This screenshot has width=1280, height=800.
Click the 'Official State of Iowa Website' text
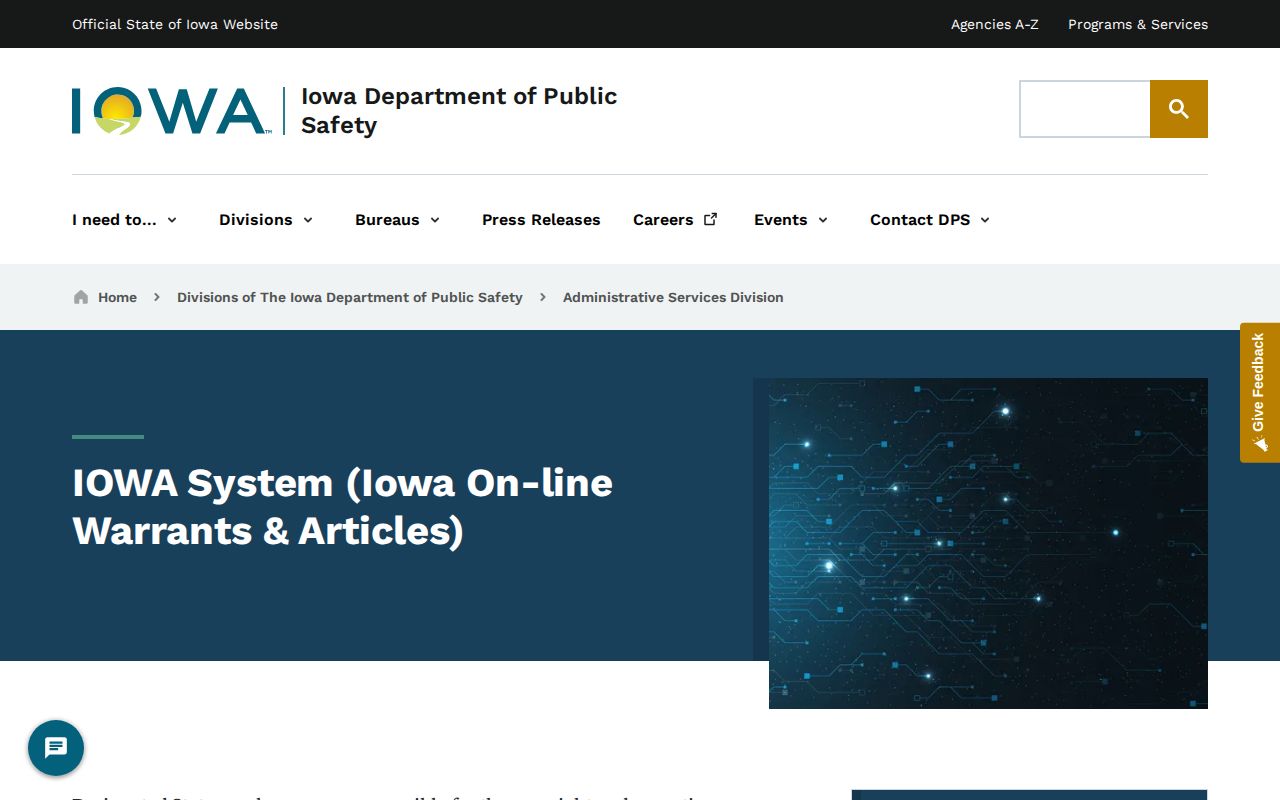click(x=175, y=24)
